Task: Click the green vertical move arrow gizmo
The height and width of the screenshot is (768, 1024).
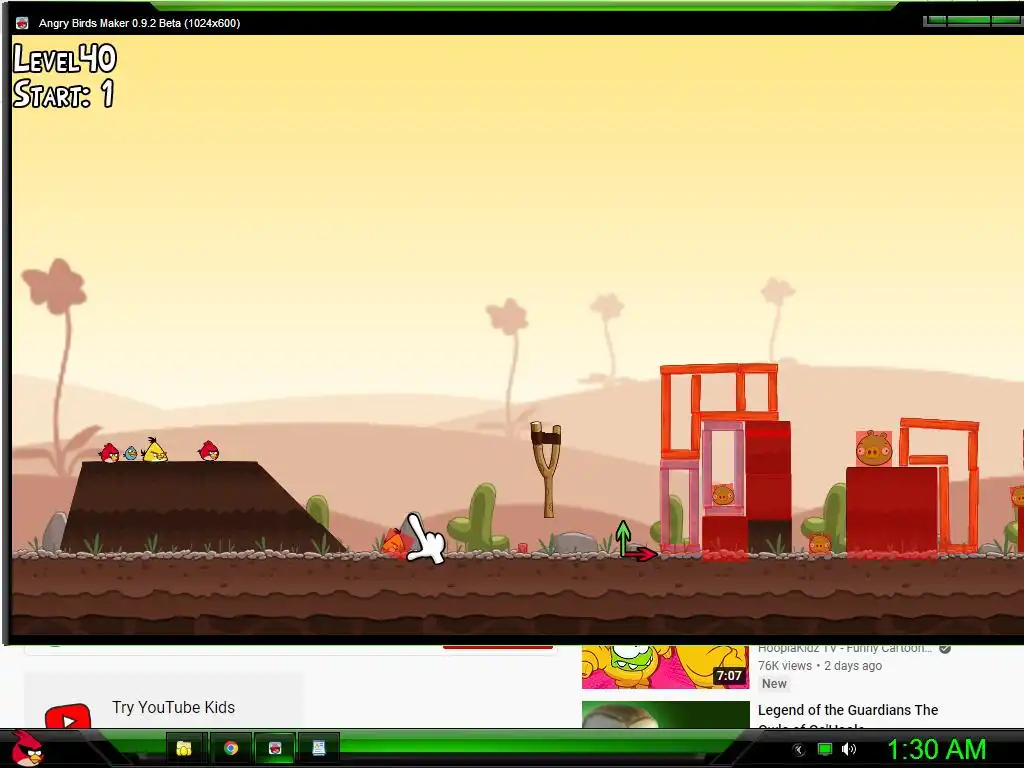Action: click(623, 538)
